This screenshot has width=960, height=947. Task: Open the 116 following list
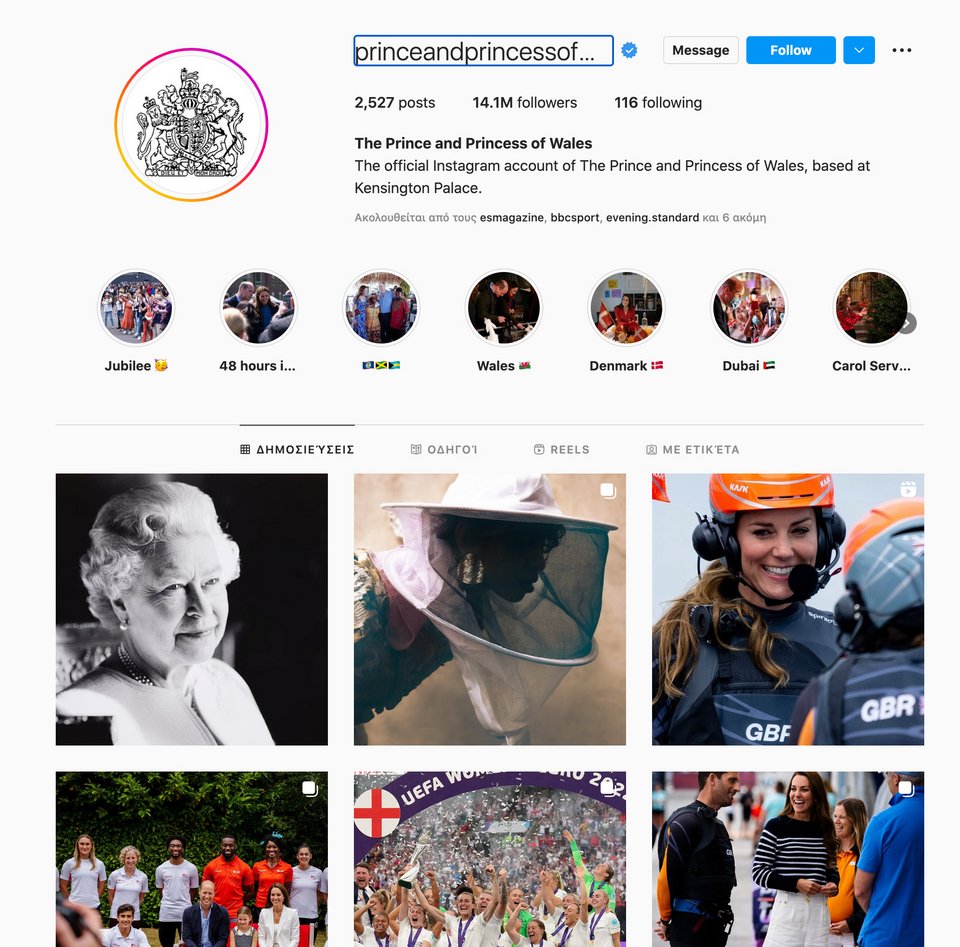point(658,102)
